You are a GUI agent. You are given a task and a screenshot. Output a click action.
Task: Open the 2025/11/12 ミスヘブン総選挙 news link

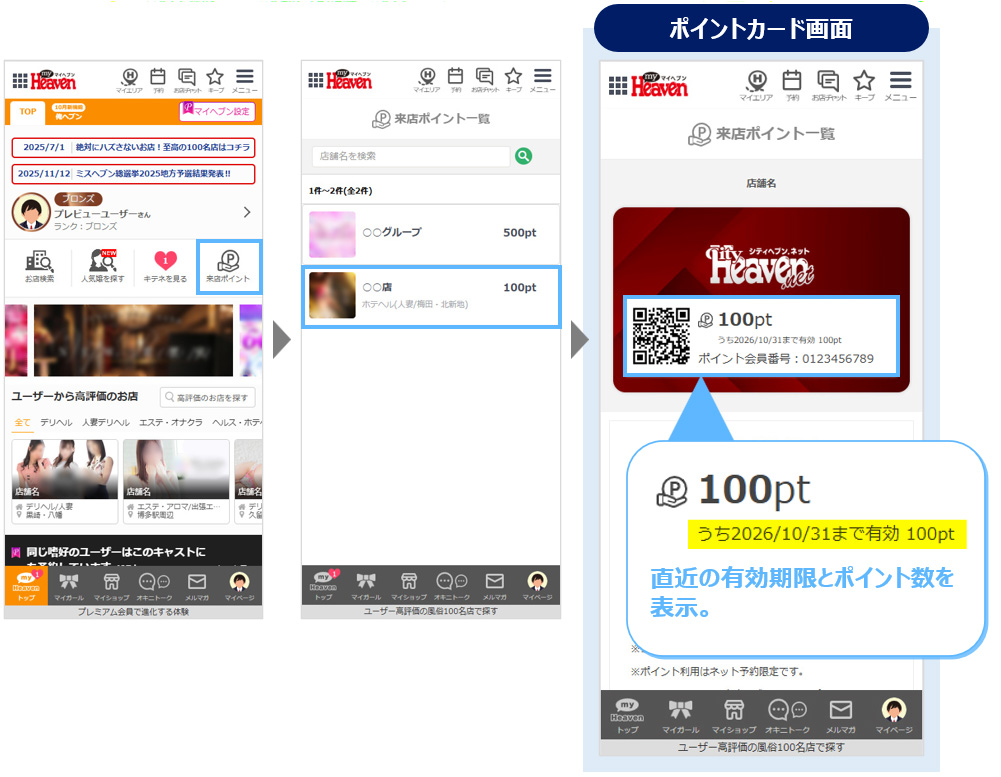(133, 173)
